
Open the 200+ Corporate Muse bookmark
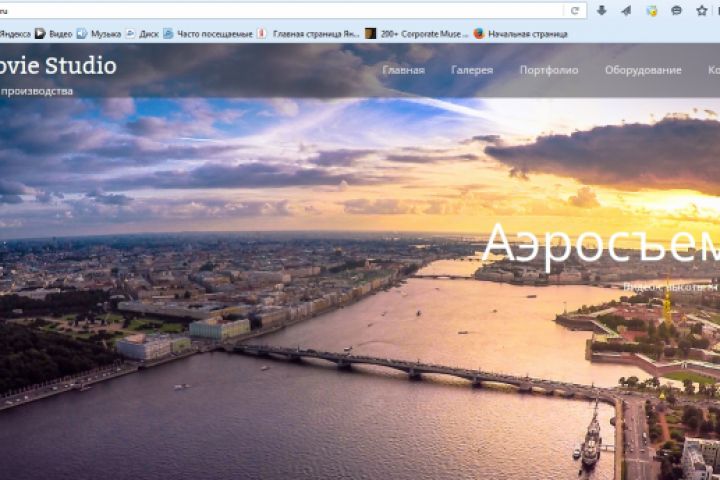416,34
